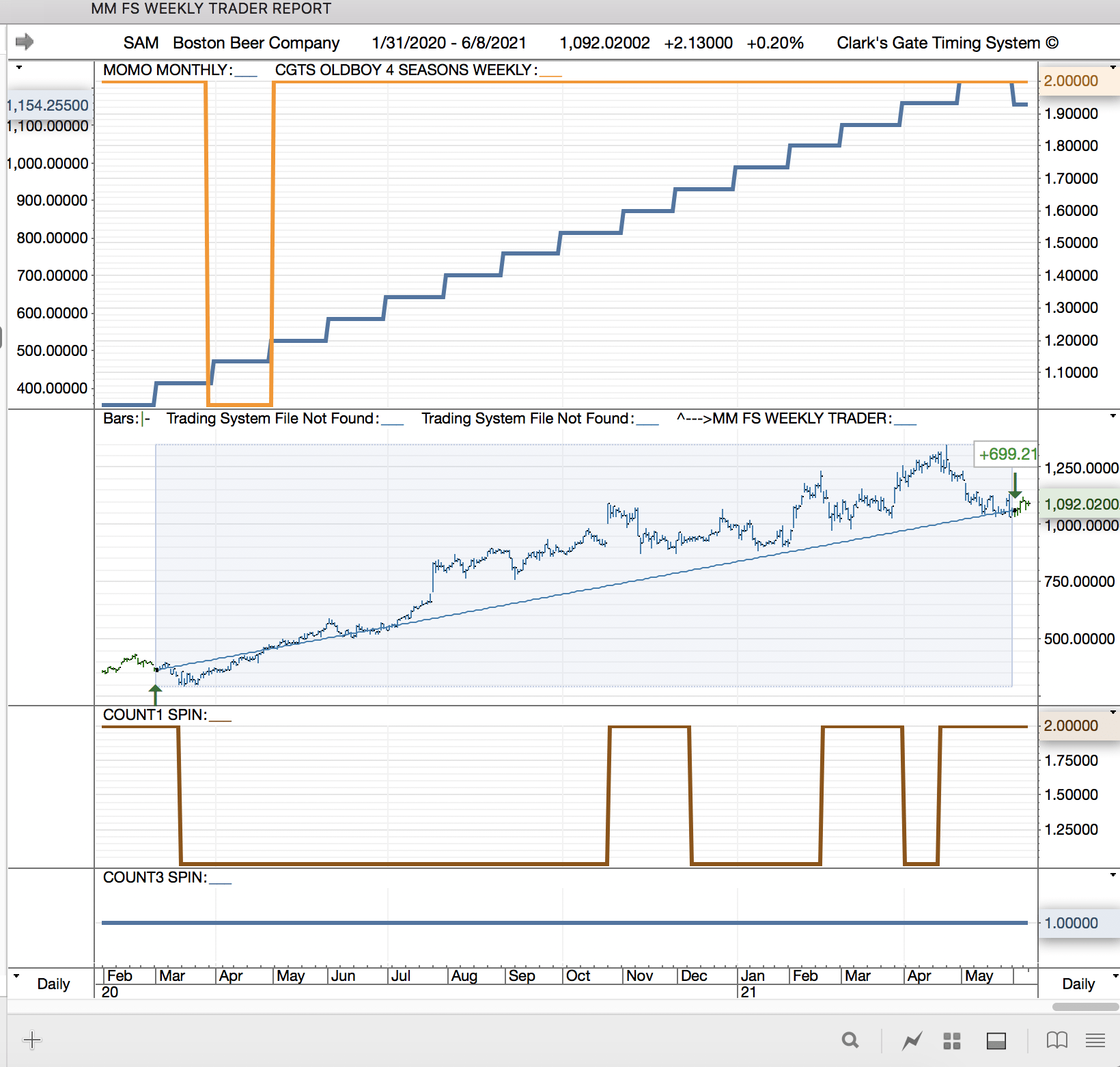Image resolution: width=1120 pixels, height=1067 pixels.
Task: Select the MOMO MONTHLY indicator label
Action: (x=167, y=70)
